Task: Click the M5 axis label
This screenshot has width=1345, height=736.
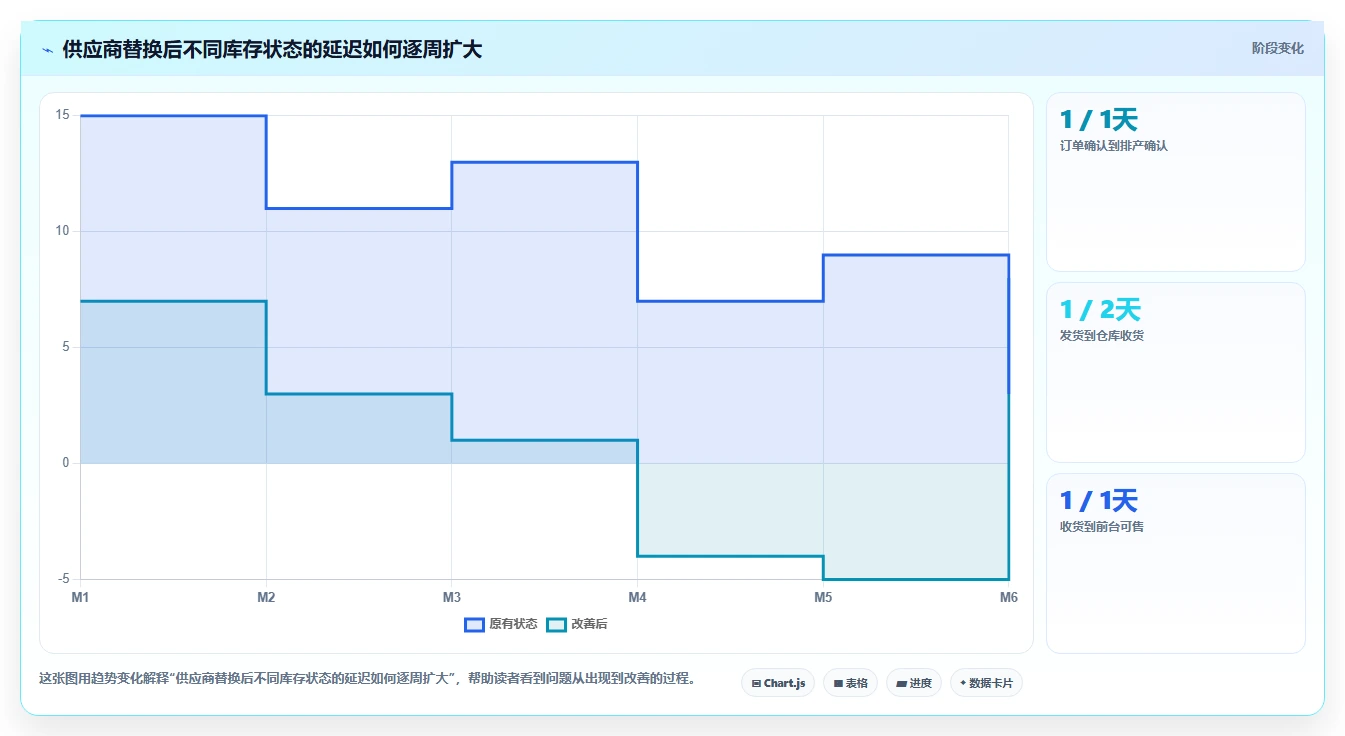Action: [823, 597]
